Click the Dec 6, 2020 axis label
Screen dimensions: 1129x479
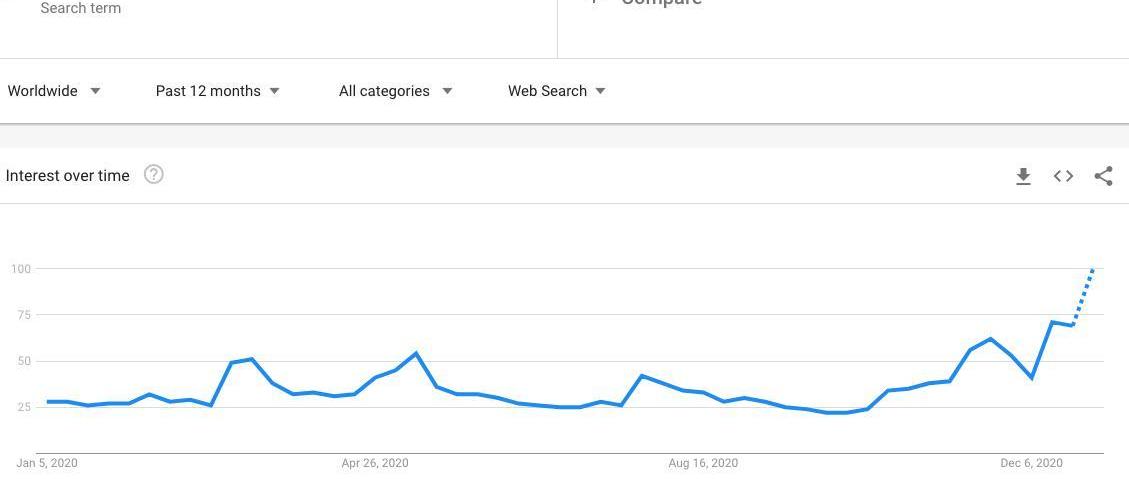pyautogui.click(x=1031, y=463)
